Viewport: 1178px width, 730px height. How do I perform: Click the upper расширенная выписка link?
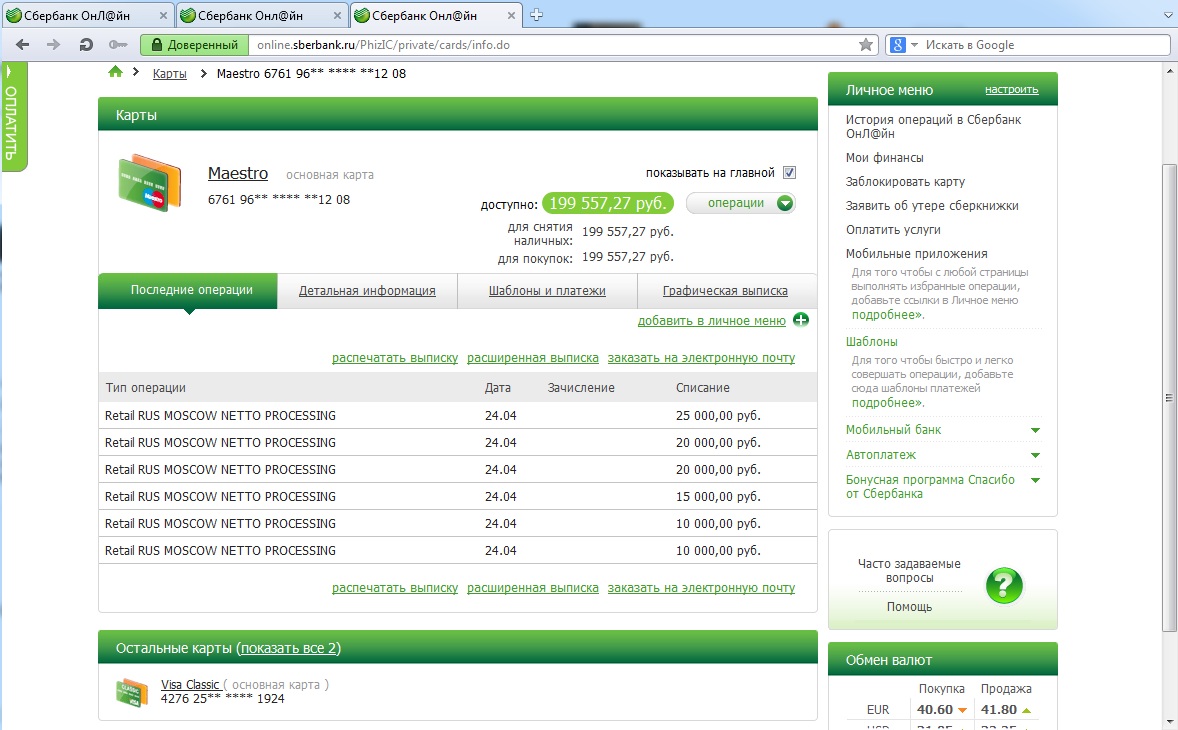coord(533,358)
